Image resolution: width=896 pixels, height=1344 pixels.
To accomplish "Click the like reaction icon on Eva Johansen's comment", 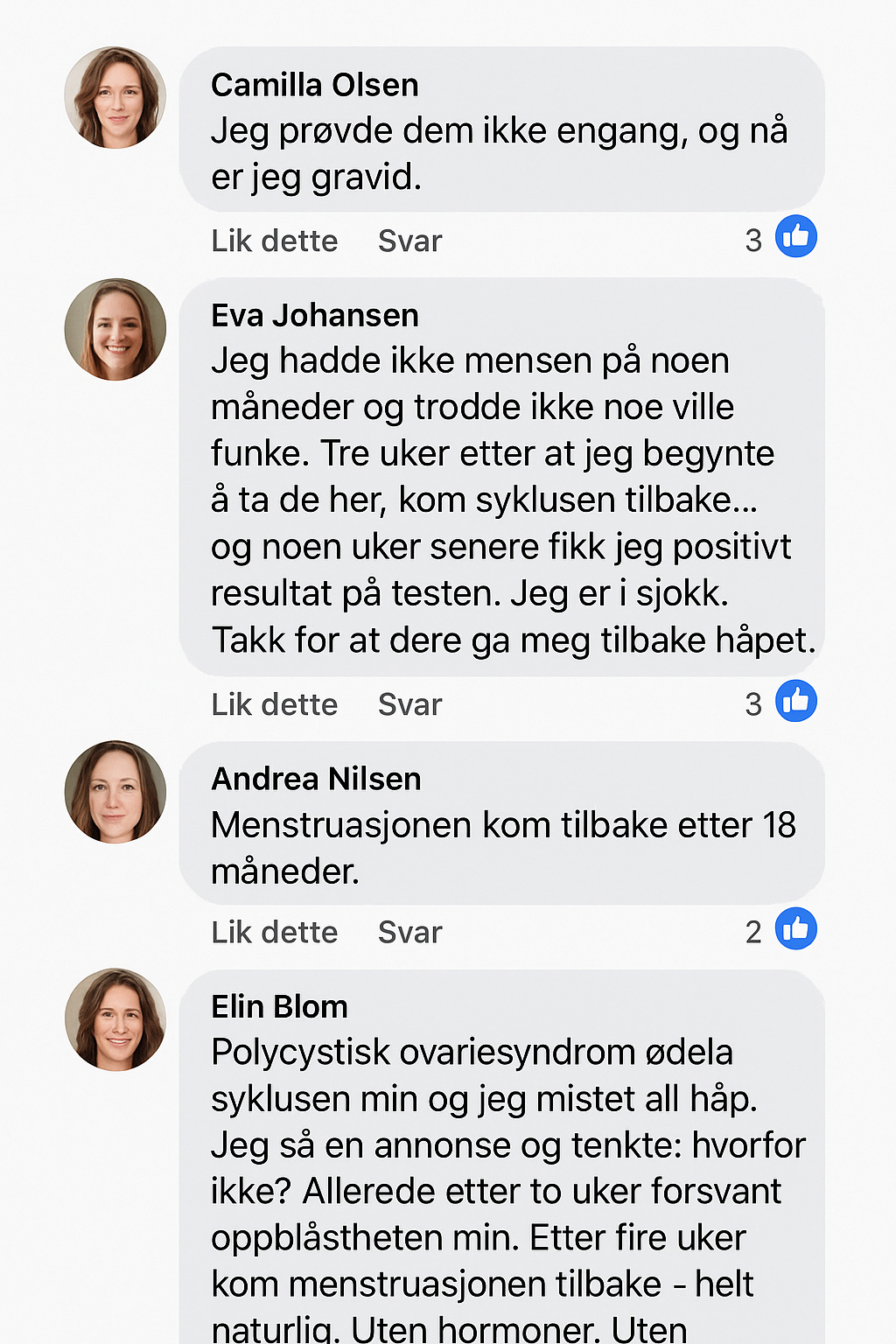I will tap(795, 701).
